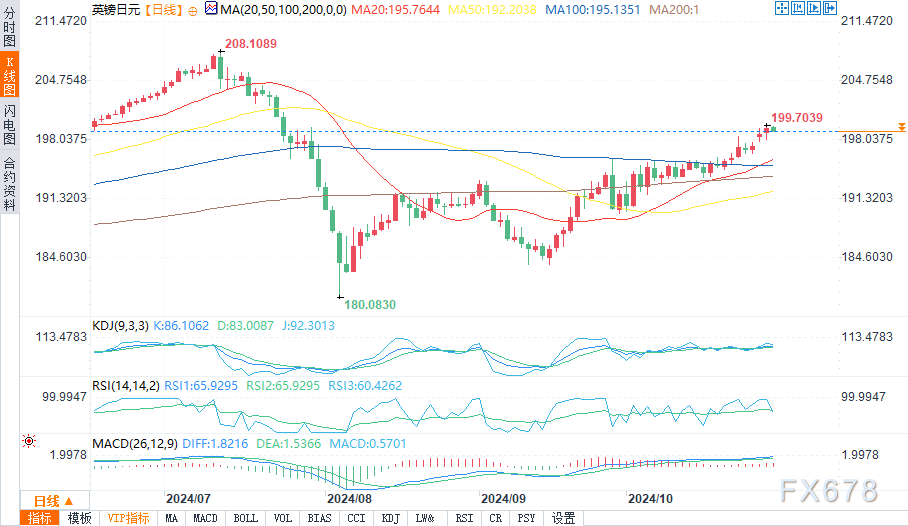Screen dimensions: 908x526
Task: Select the K线图 sidebar tab
Action: (9, 77)
